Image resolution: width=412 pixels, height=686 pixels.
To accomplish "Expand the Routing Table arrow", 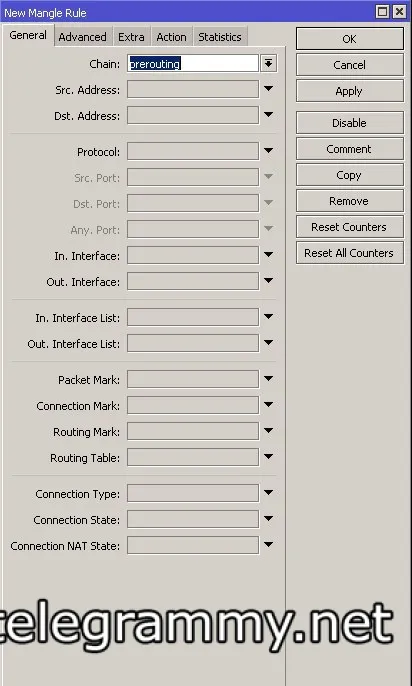I will click(269, 457).
